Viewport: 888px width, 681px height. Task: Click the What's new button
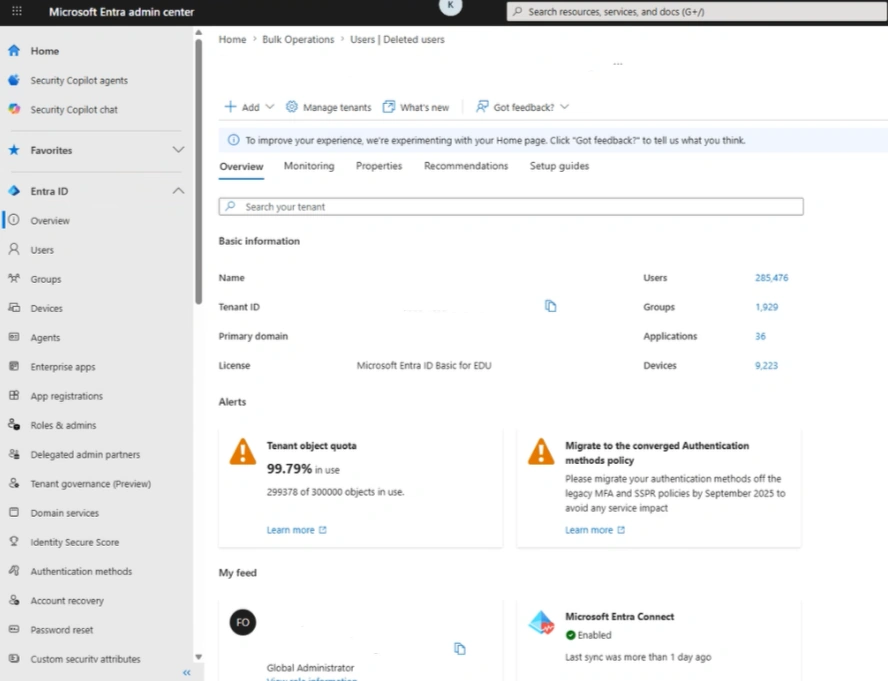[x=416, y=107]
